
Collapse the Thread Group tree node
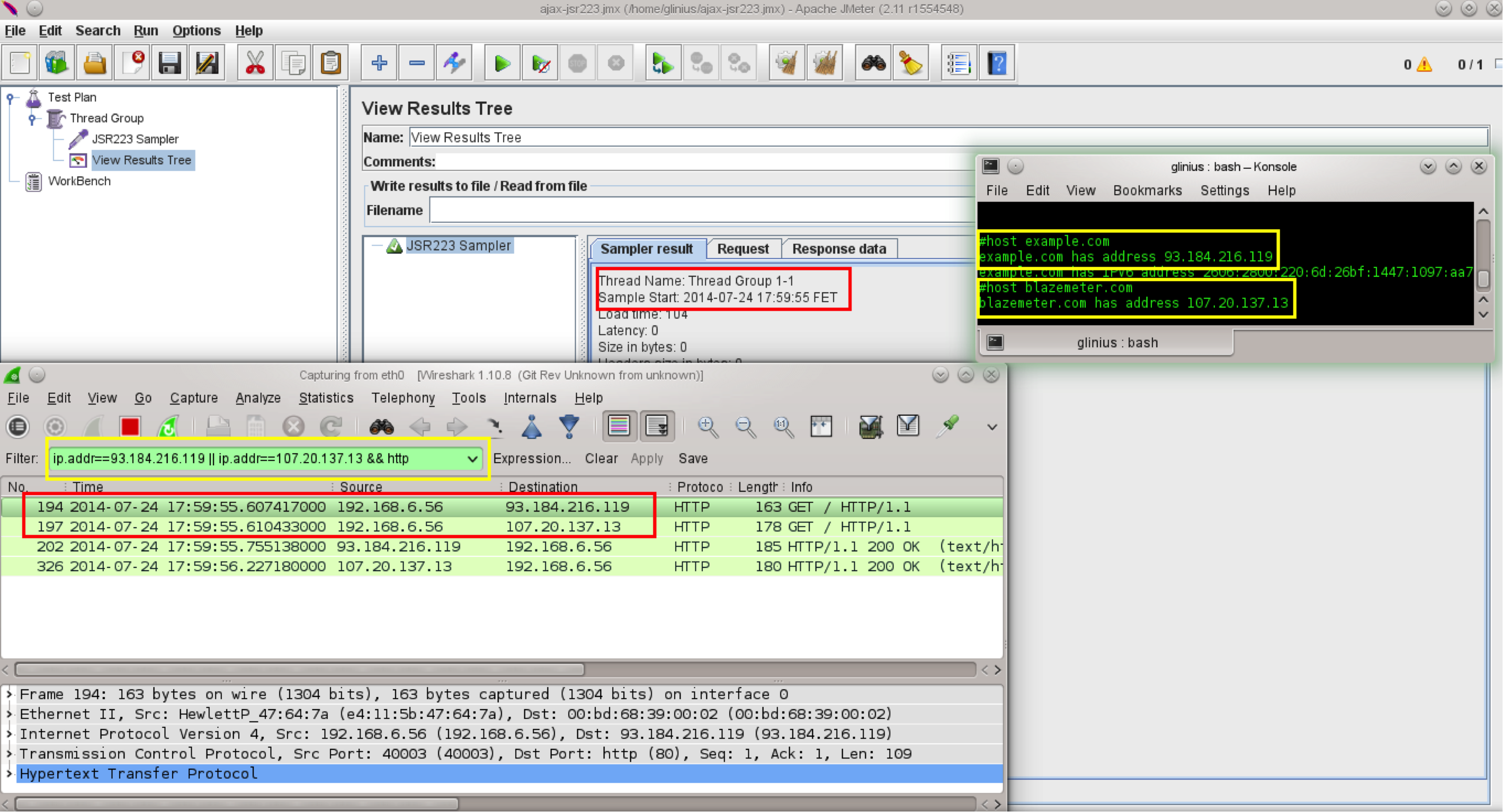[x=33, y=119]
